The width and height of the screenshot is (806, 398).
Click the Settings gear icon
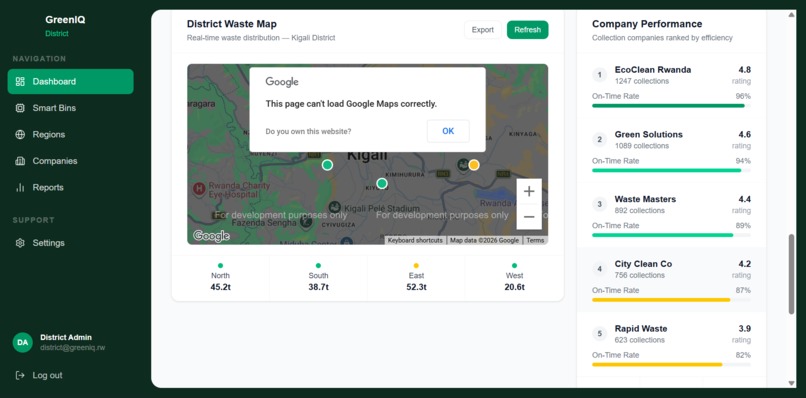coord(20,243)
